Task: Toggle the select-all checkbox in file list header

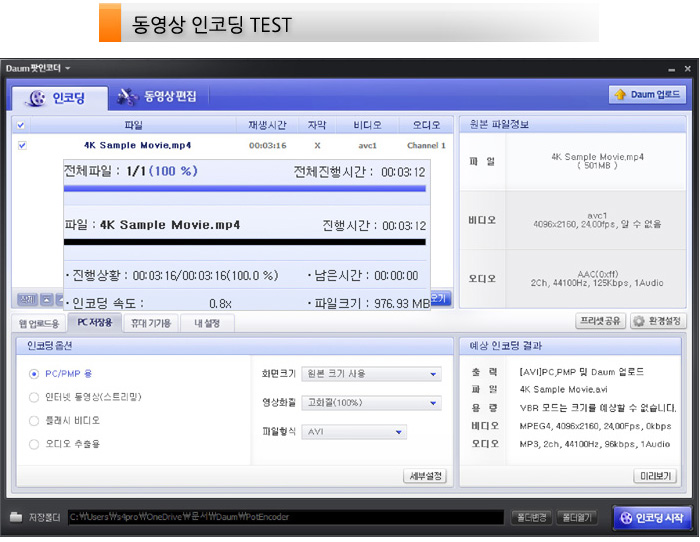Action: pyautogui.click(x=22, y=125)
